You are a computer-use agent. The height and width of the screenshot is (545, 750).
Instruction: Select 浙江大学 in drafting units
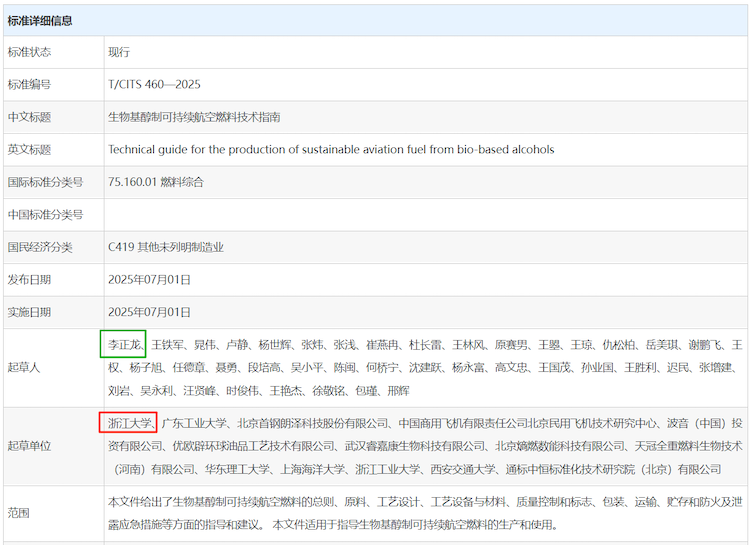coord(128,423)
